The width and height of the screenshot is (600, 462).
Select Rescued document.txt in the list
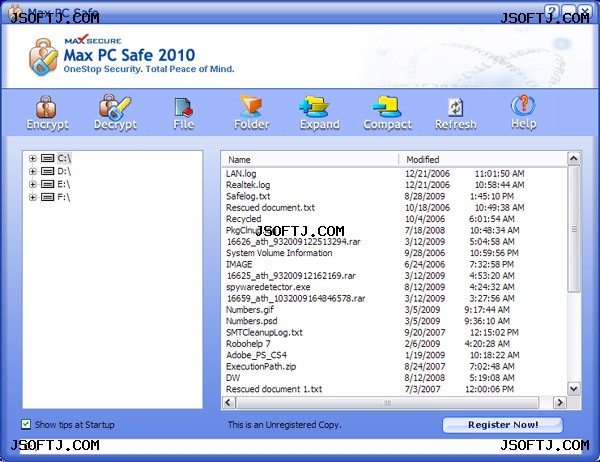click(270, 208)
